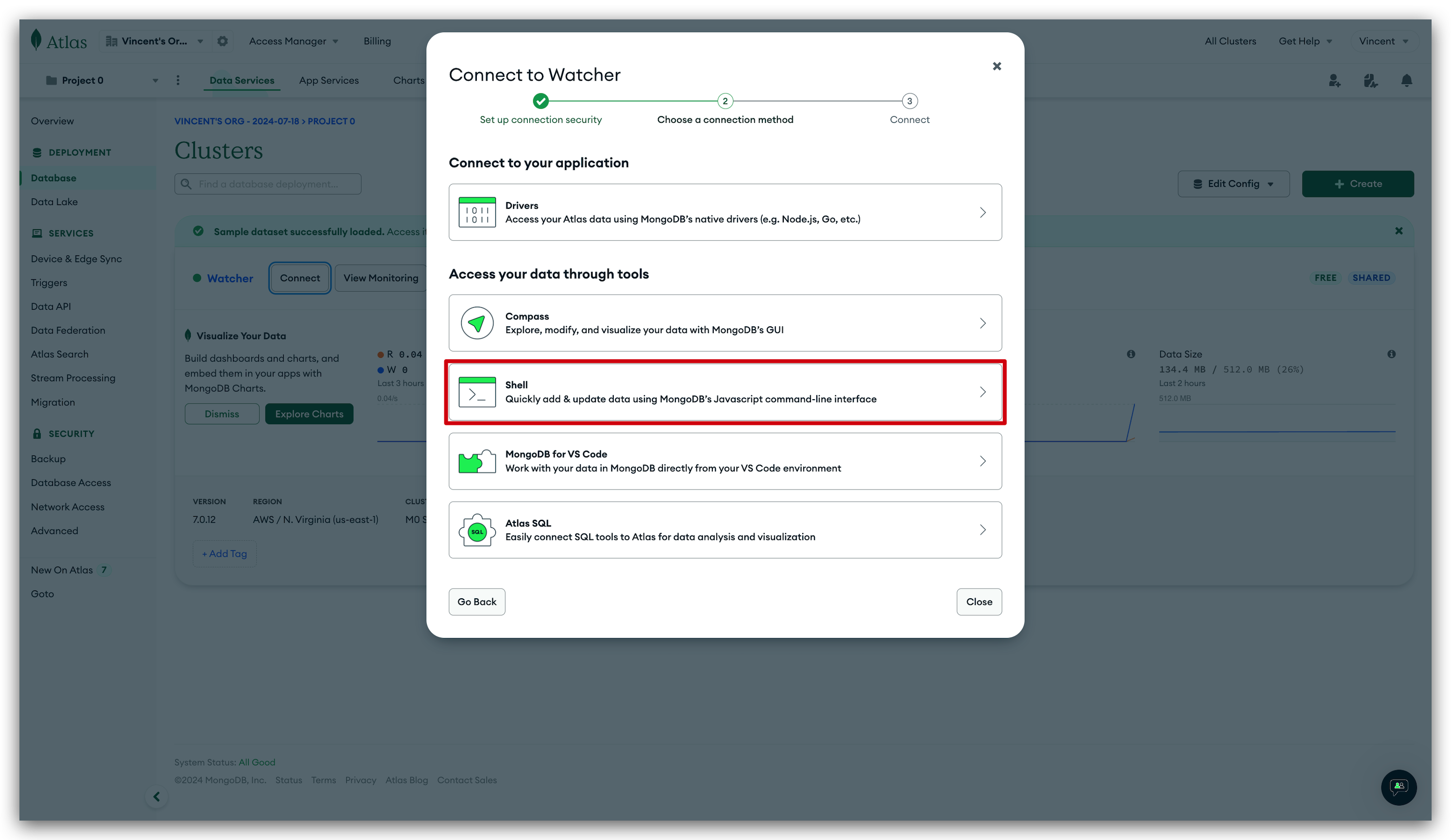Screen dimensions: 1451x840
Task: Open Atlas Search sidebar item
Action: pyautogui.click(x=60, y=354)
